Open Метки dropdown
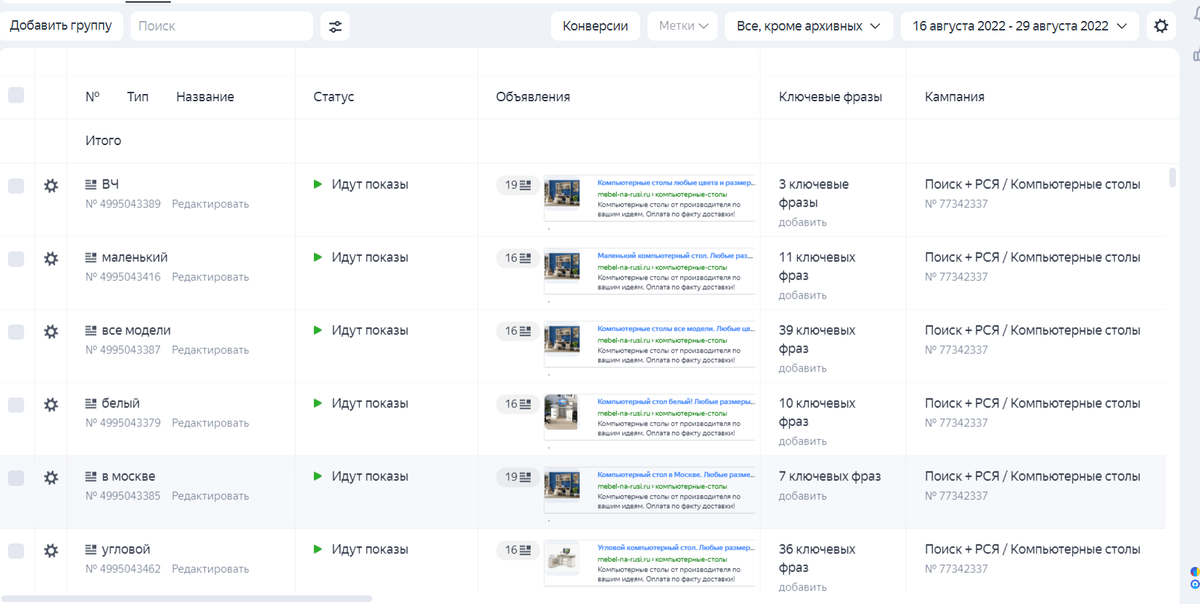The image size is (1200, 604). tap(683, 26)
